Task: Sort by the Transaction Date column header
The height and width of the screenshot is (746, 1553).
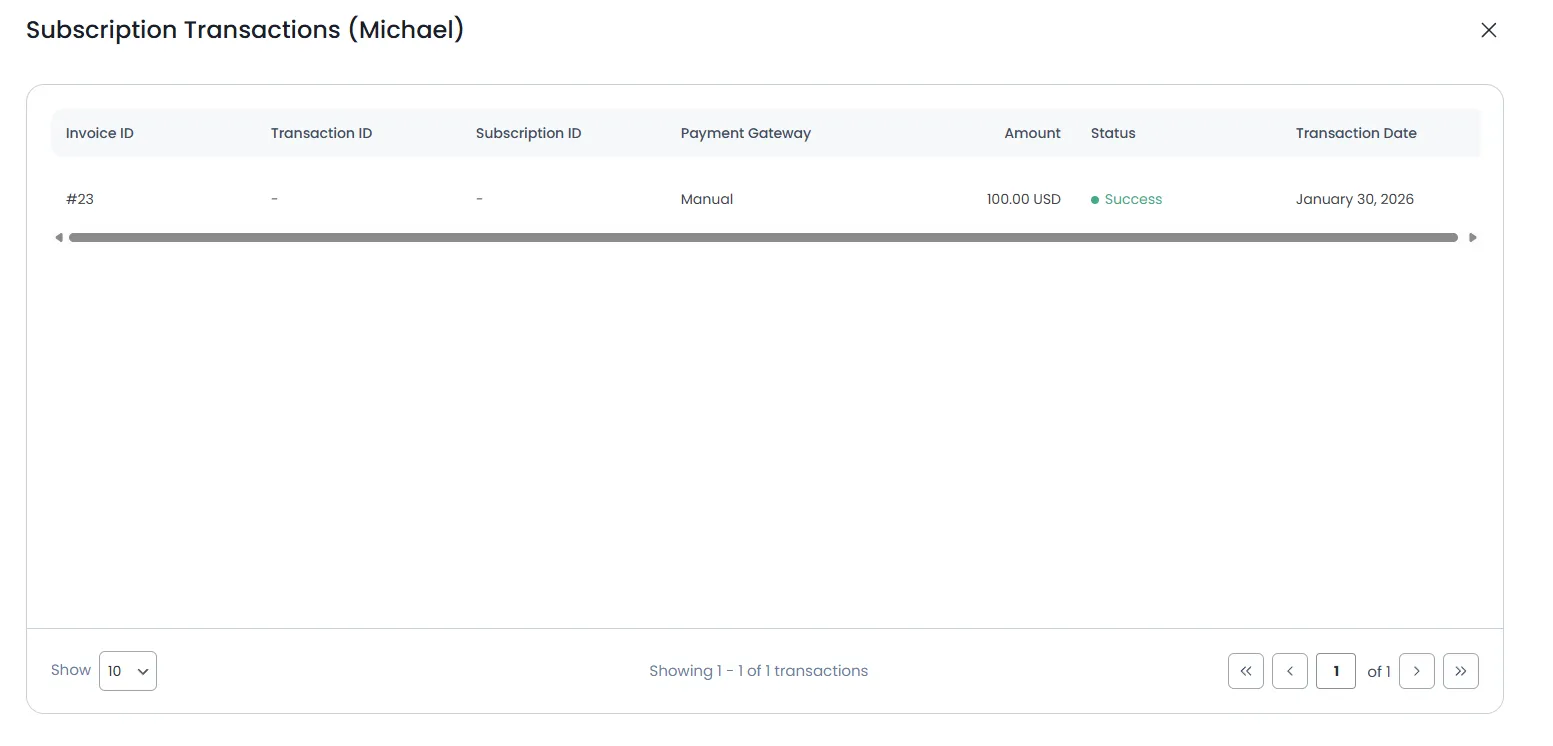Action: [x=1356, y=133]
